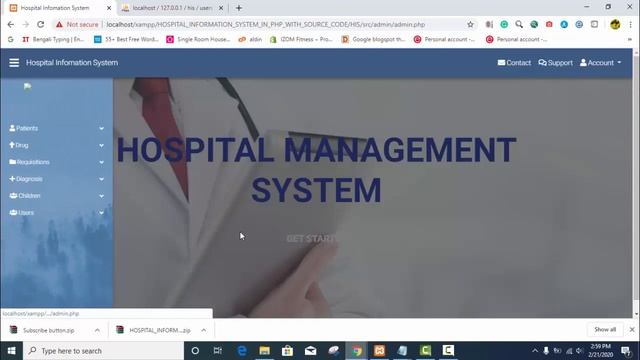Open the volume tray control

point(580,351)
